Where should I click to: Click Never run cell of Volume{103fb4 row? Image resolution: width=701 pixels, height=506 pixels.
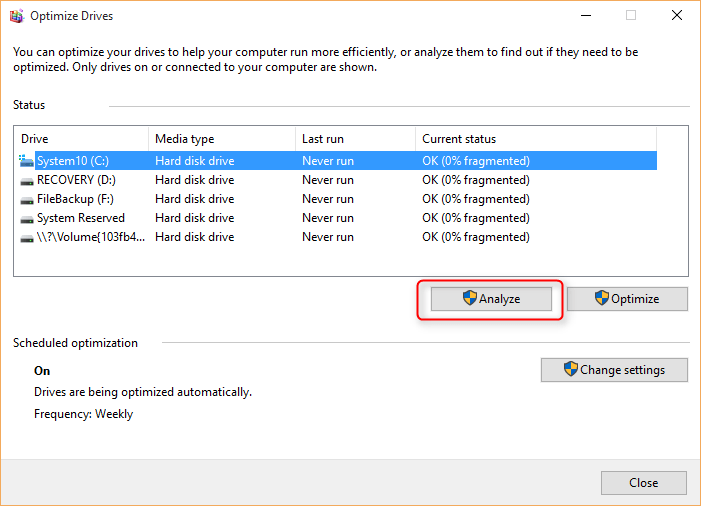coord(328,237)
